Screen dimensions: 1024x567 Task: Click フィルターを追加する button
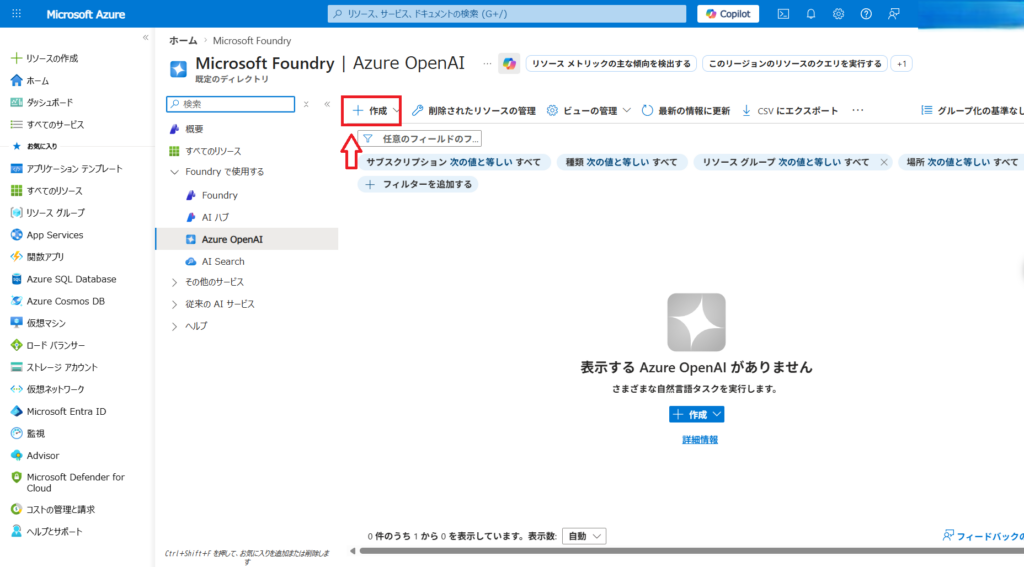[x=418, y=184]
